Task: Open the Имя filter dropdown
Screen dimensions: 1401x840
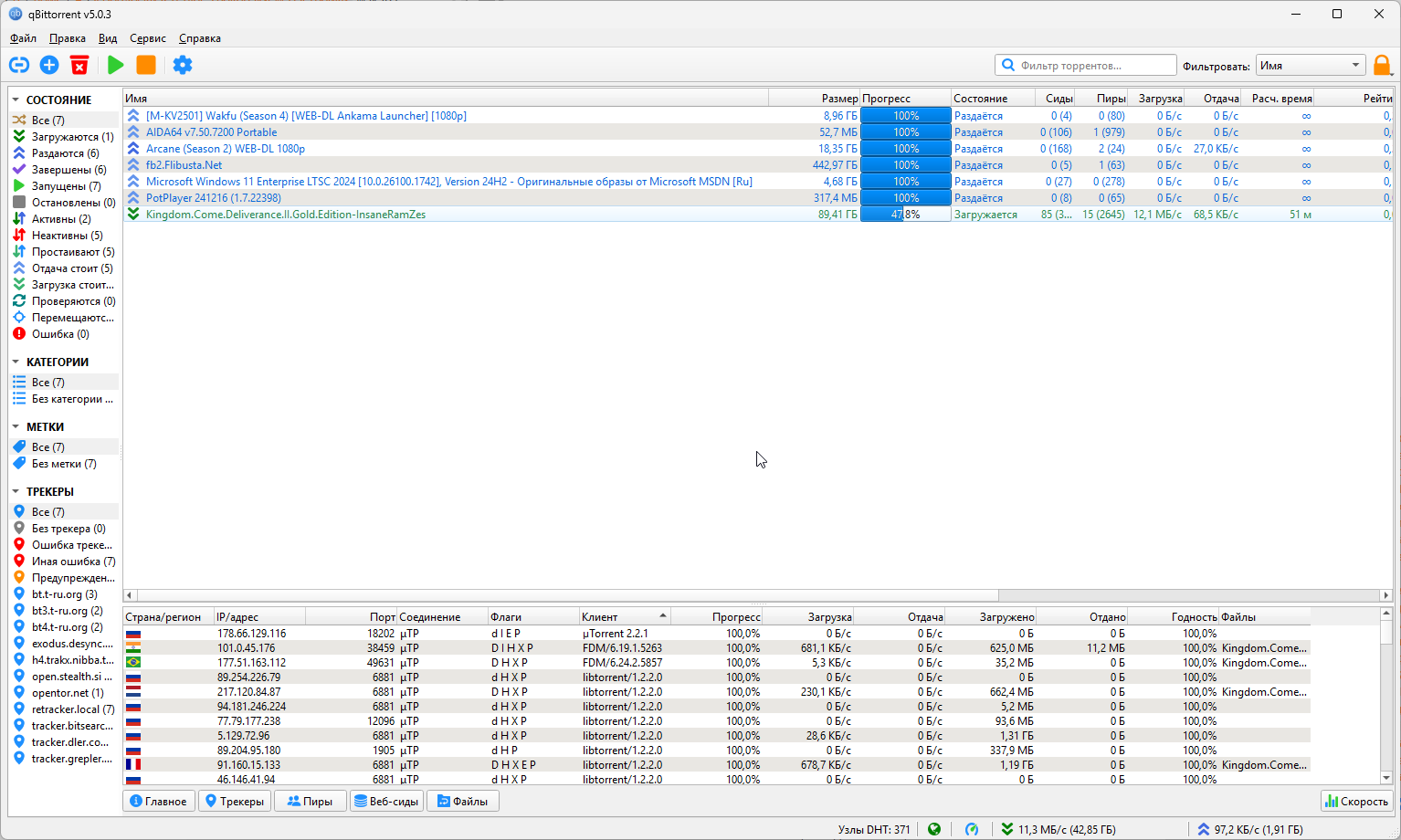Action: point(1310,66)
